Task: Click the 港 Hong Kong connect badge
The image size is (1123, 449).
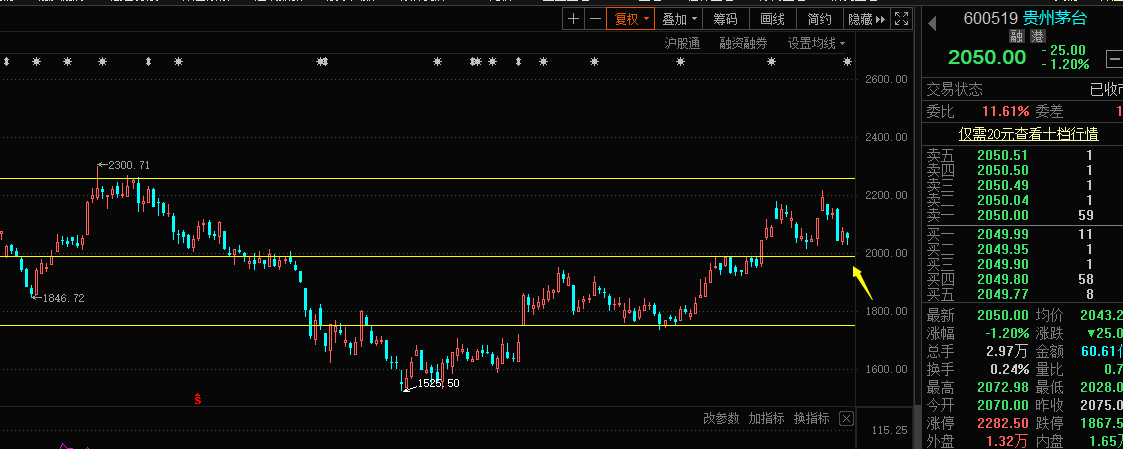Action: (x=1037, y=37)
